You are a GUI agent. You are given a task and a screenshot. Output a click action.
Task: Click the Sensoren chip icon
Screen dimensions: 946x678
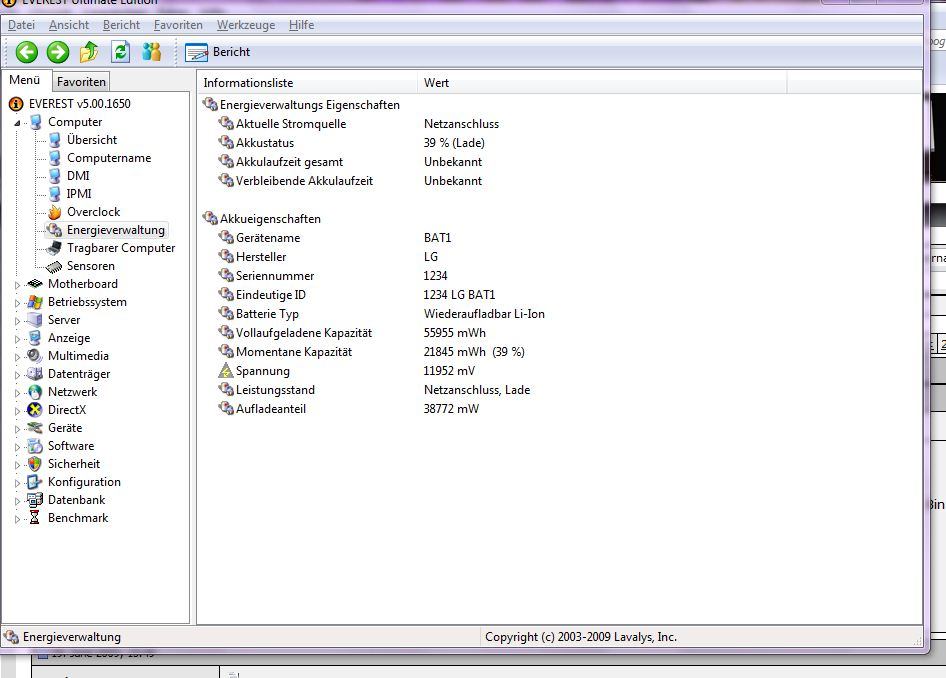54,266
